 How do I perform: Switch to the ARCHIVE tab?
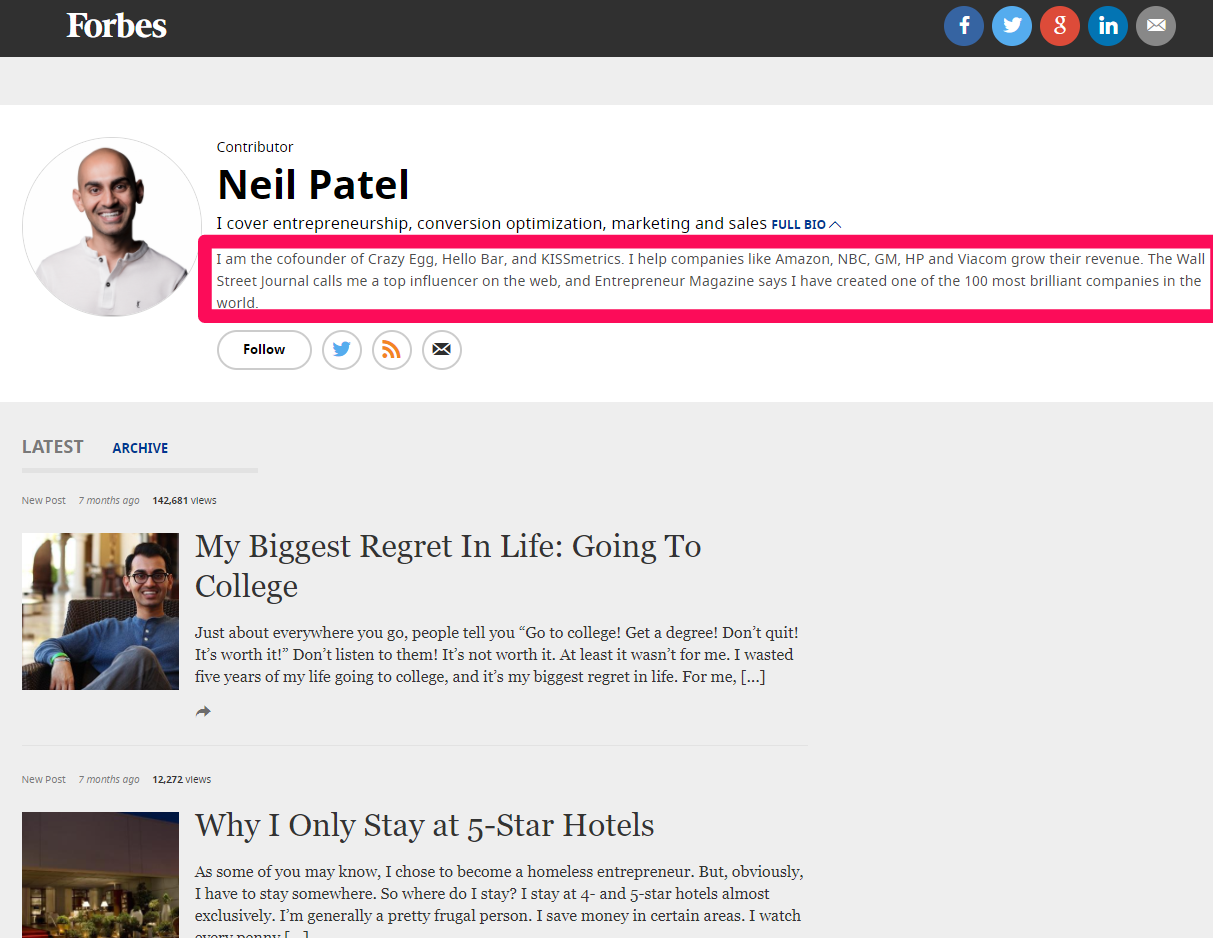pos(140,448)
